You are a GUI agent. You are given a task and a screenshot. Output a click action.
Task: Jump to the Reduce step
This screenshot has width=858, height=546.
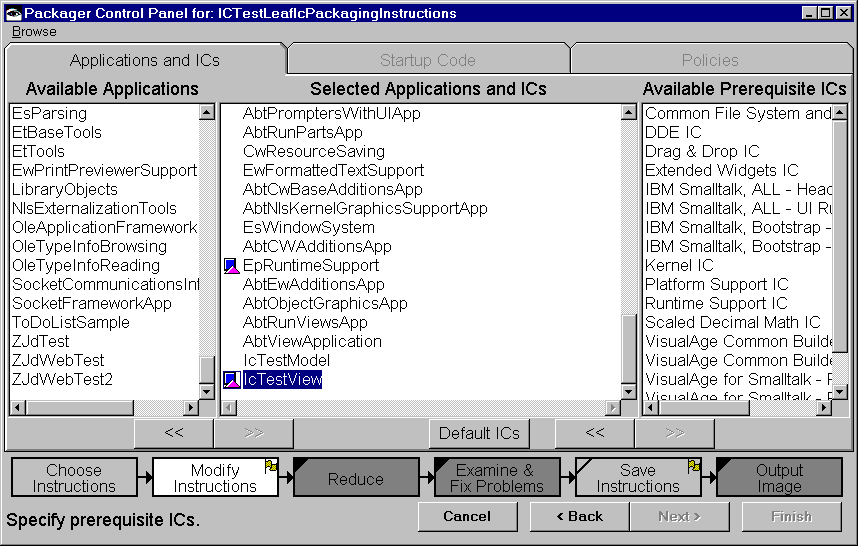tap(355, 479)
